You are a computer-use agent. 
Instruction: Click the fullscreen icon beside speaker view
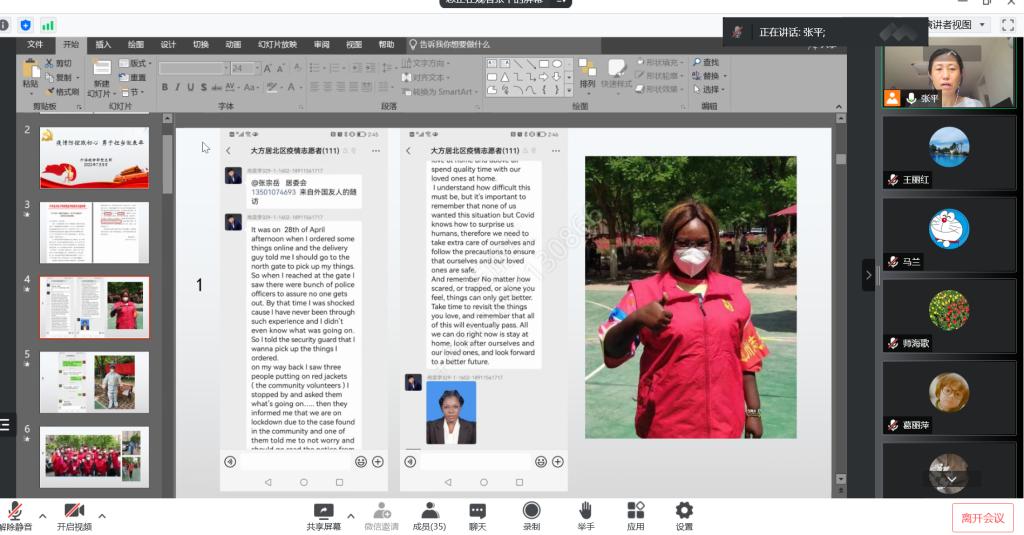[x=1009, y=24]
